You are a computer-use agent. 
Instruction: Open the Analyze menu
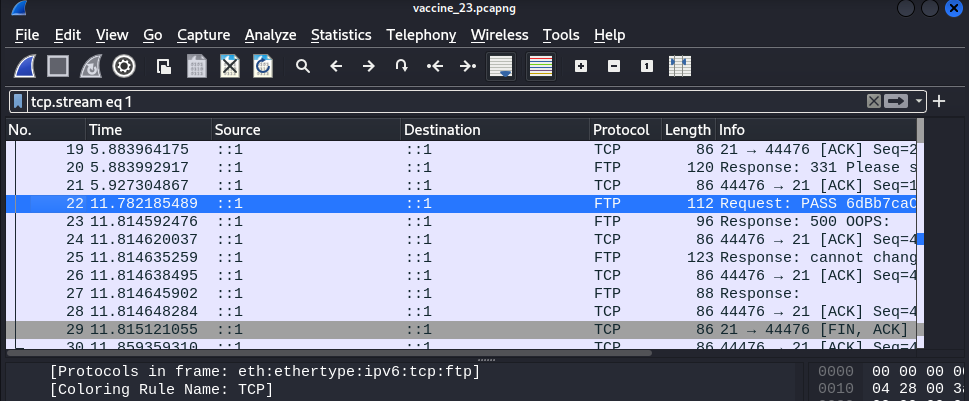pyautogui.click(x=270, y=35)
